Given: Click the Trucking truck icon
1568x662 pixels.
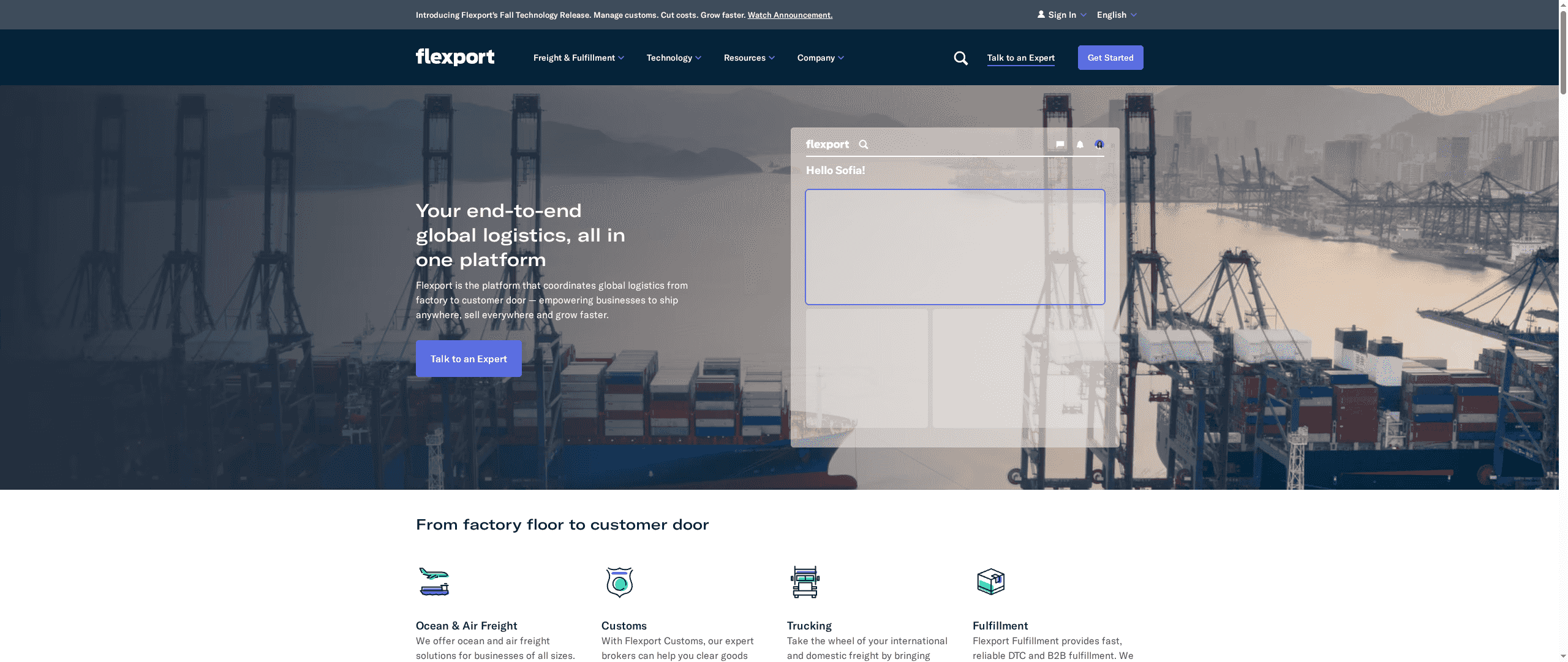Looking at the screenshot, I should pyautogui.click(x=805, y=582).
